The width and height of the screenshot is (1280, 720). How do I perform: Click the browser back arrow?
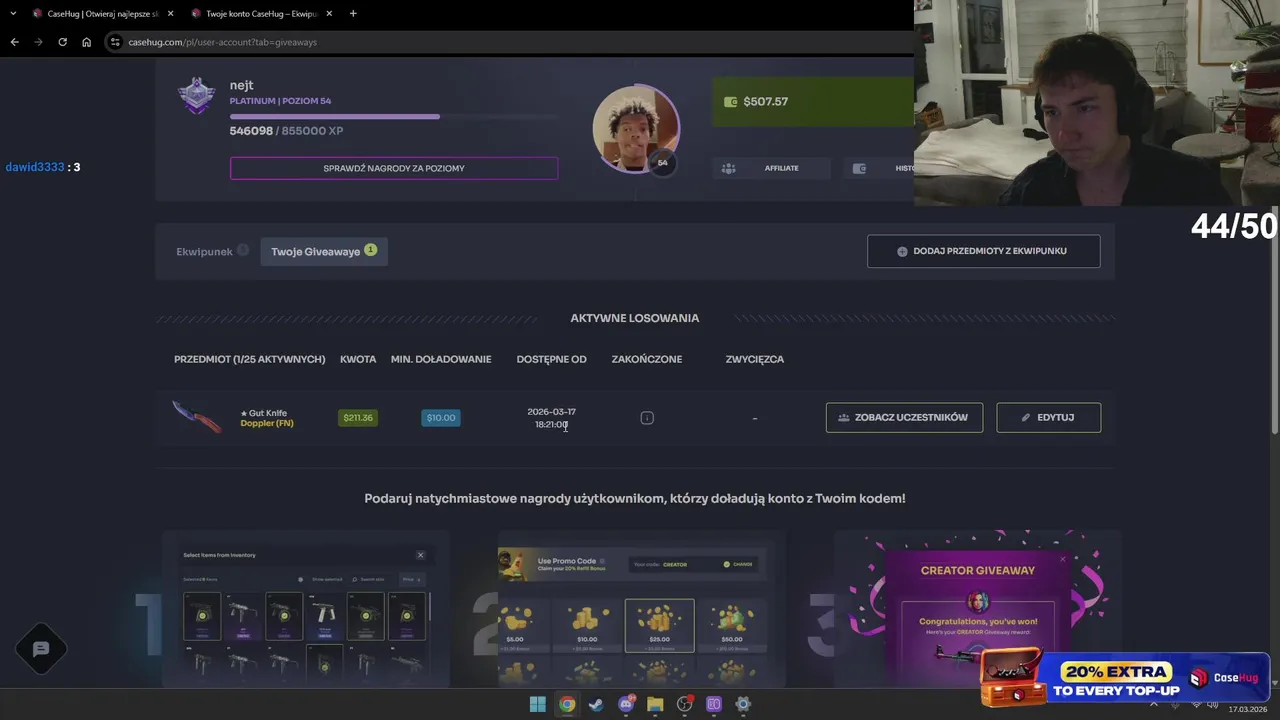[x=14, y=42]
